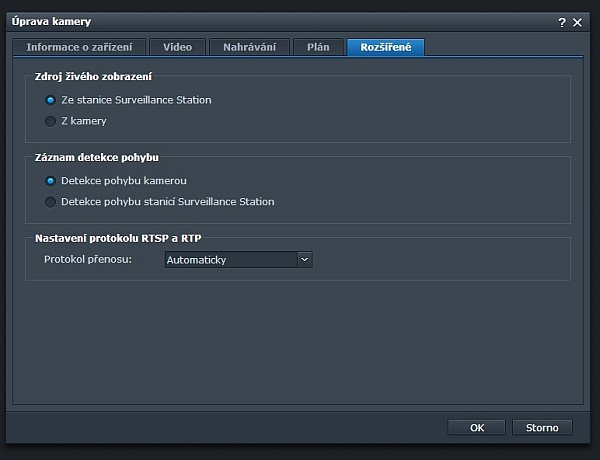The image size is (600, 460).
Task: Go to the Nahrávání tab
Action: click(249, 47)
